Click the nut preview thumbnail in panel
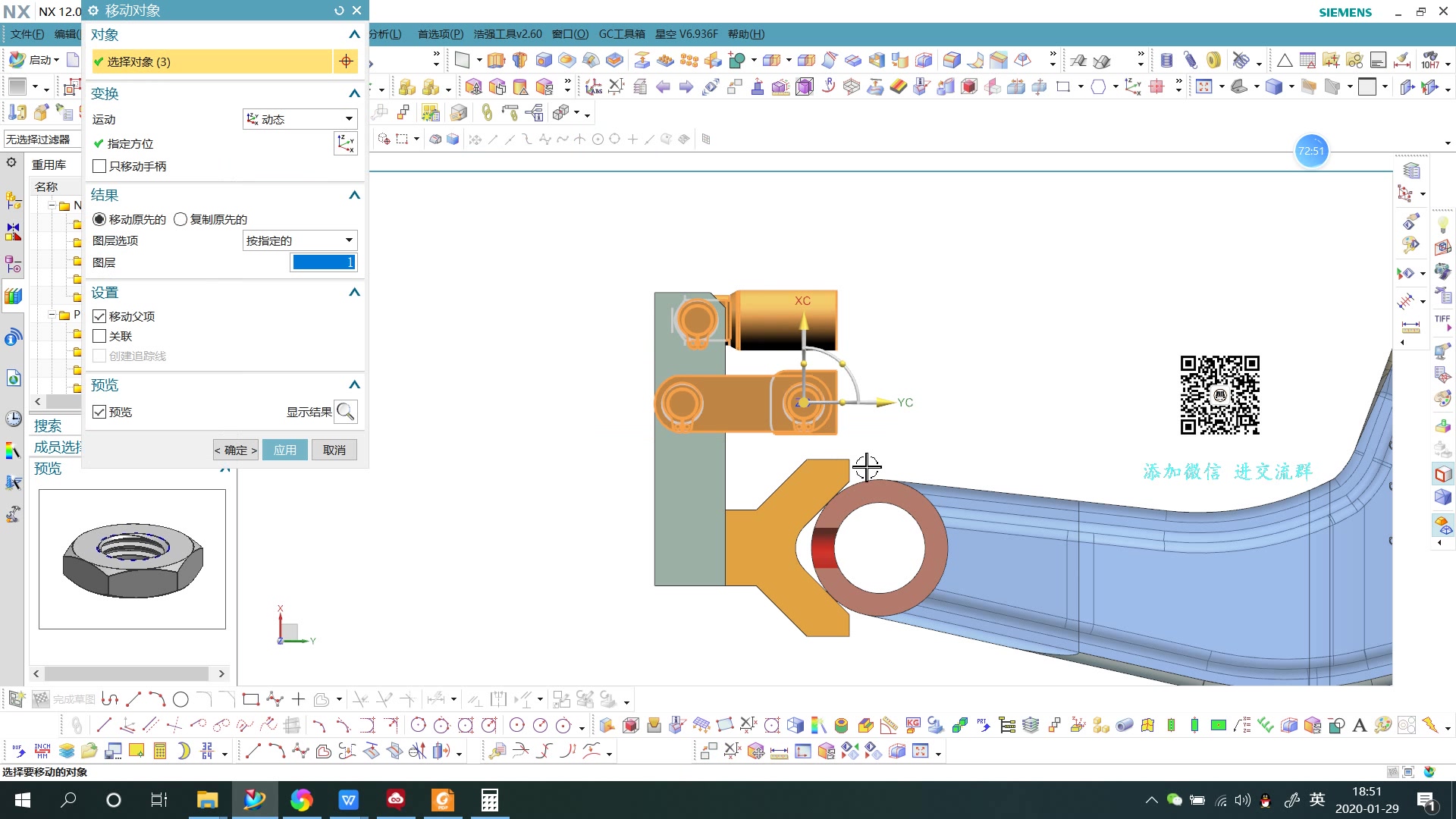This screenshot has width=1456, height=819. tap(131, 558)
